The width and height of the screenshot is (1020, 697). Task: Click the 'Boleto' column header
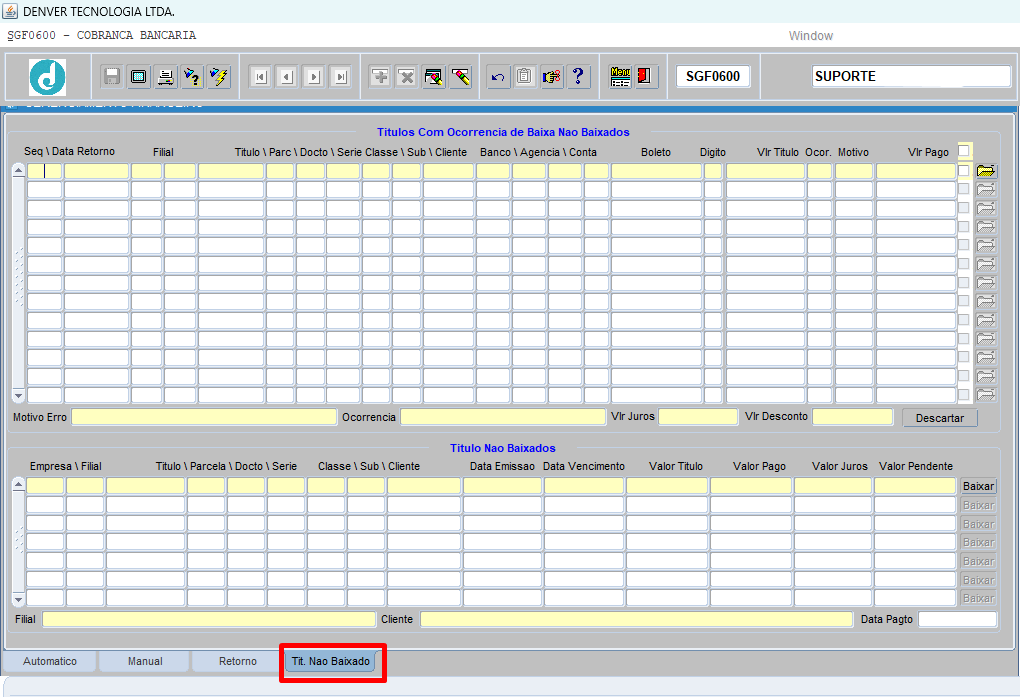tap(656, 152)
